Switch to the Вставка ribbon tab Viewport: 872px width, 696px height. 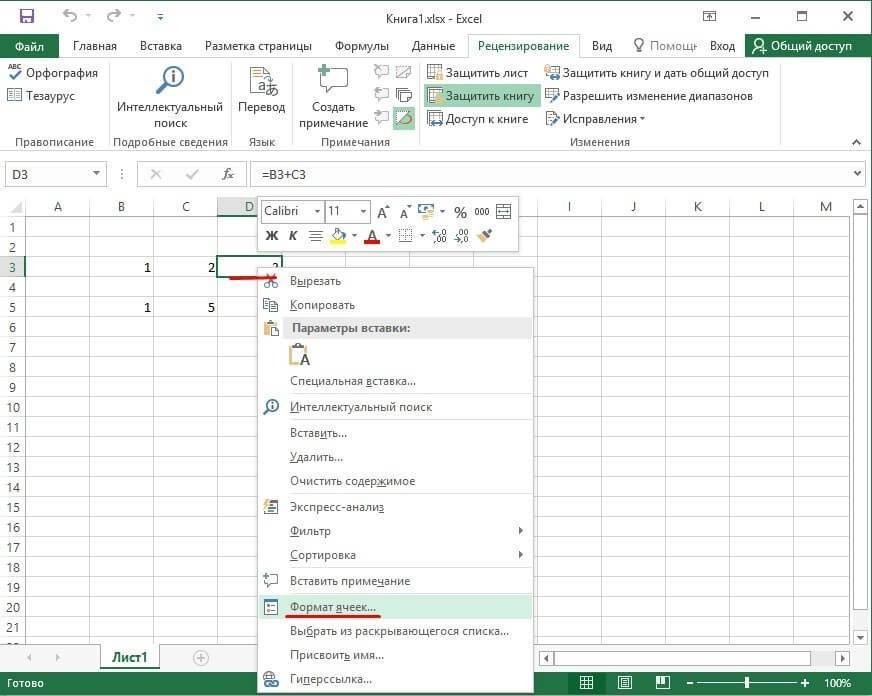(160, 45)
